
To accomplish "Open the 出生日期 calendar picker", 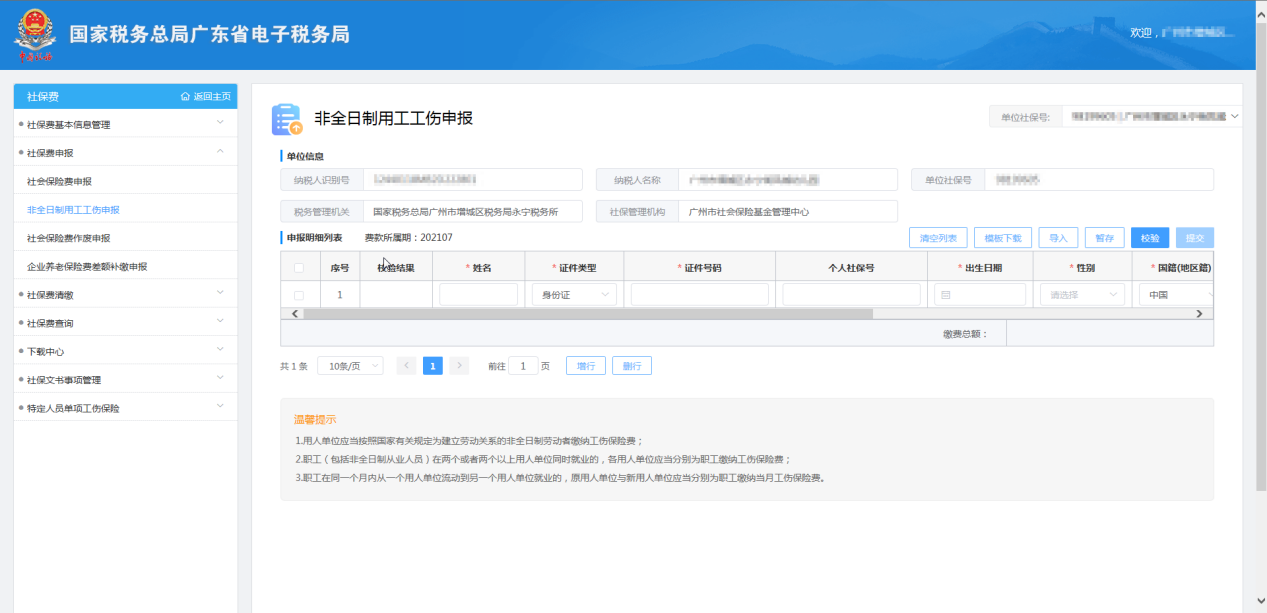I will tap(945, 295).
